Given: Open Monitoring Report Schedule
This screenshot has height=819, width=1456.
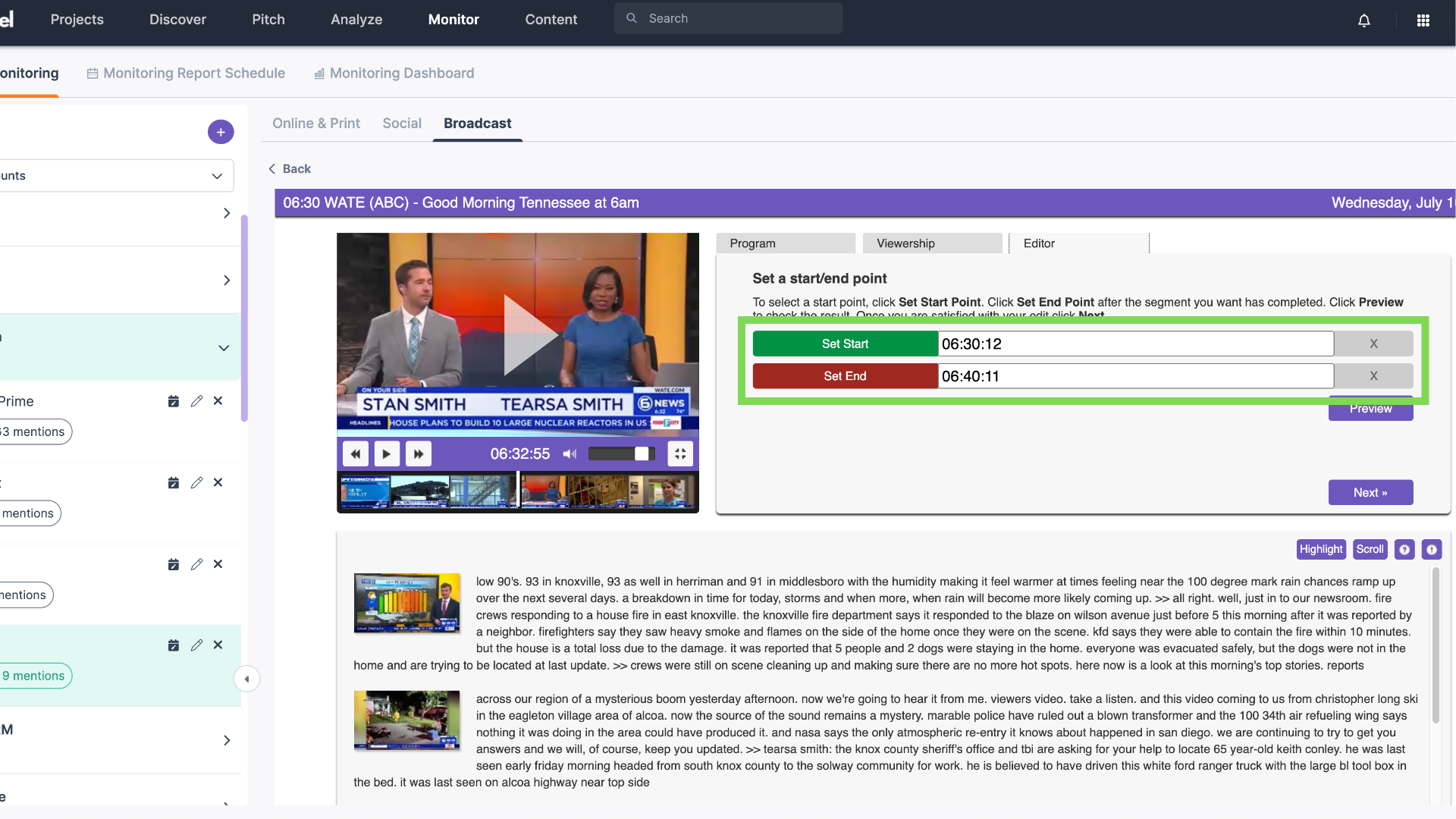Looking at the screenshot, I should [186, 74].
